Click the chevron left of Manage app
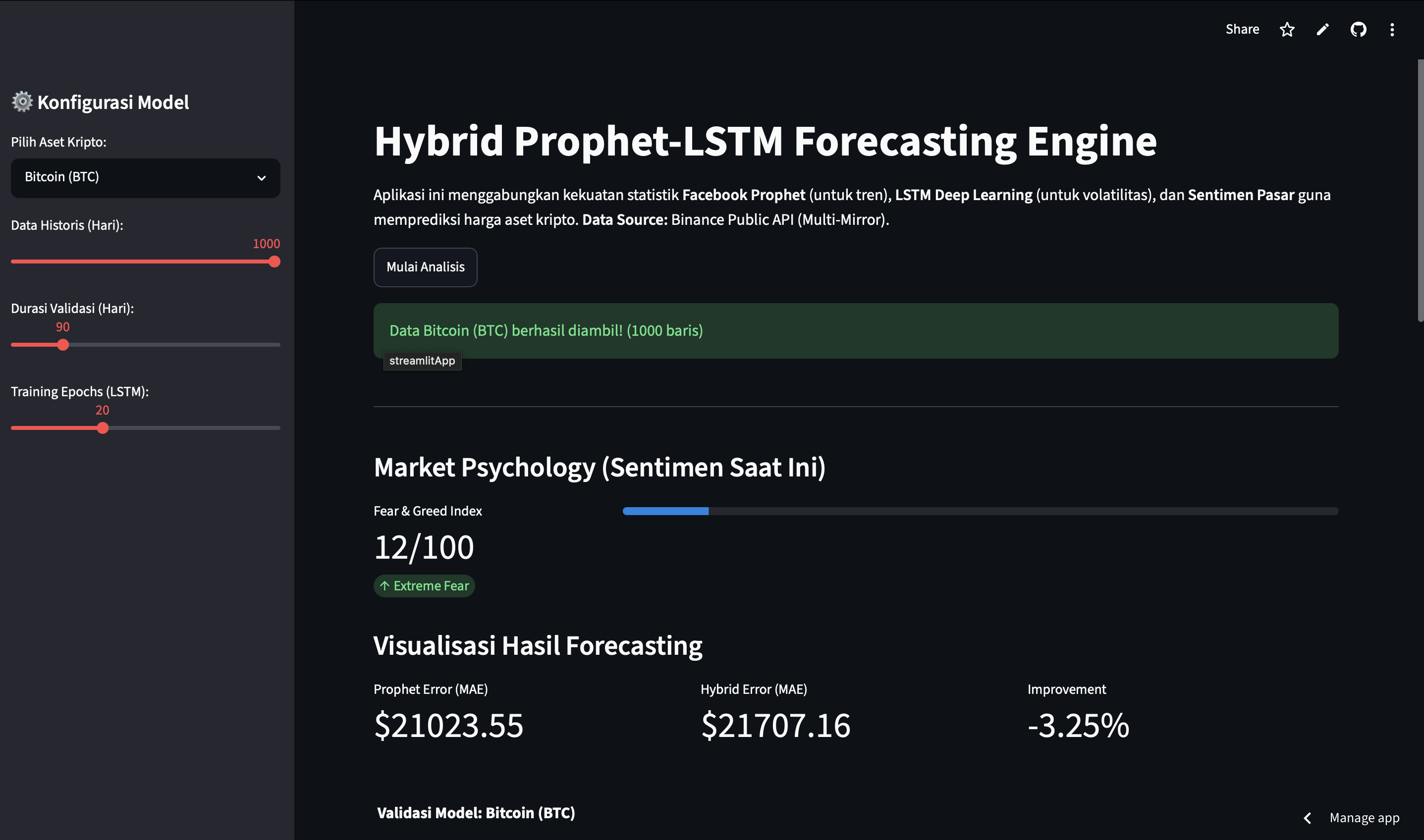This screenshot has height=840, width=1424. click(1308, 818)
